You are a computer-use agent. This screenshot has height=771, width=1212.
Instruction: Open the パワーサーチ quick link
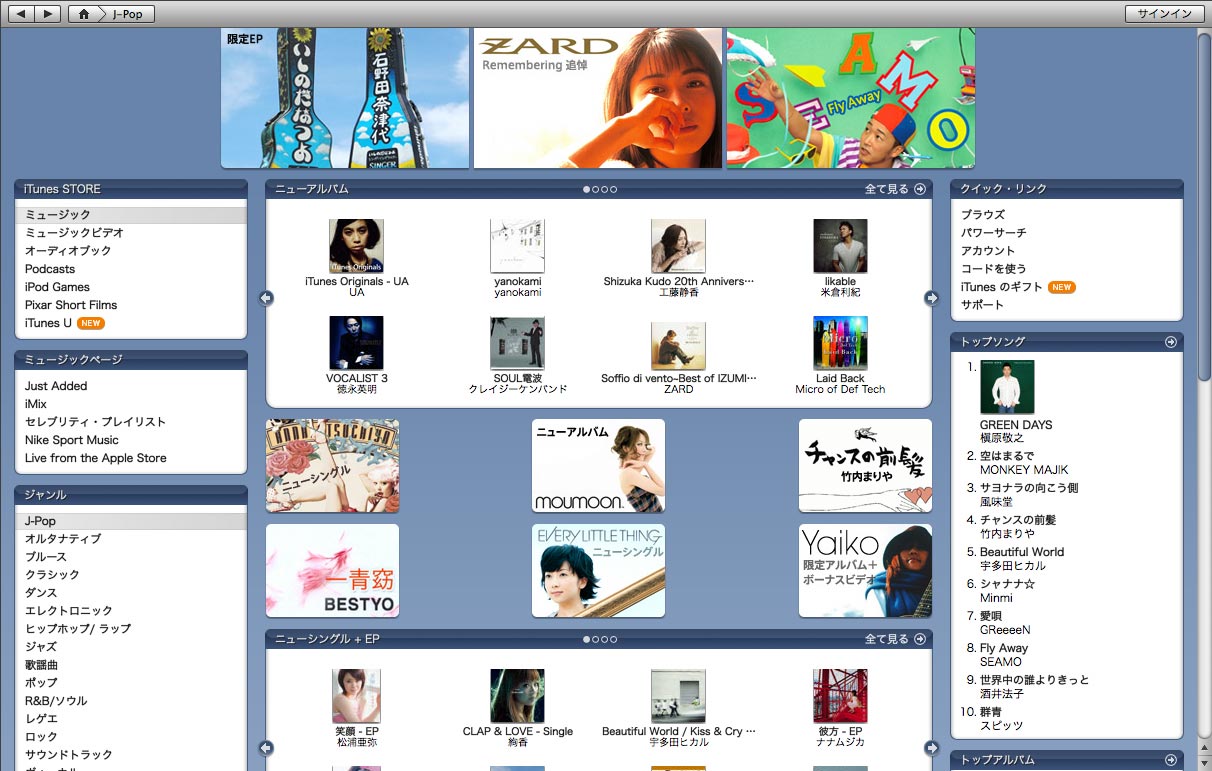[993, 233]
